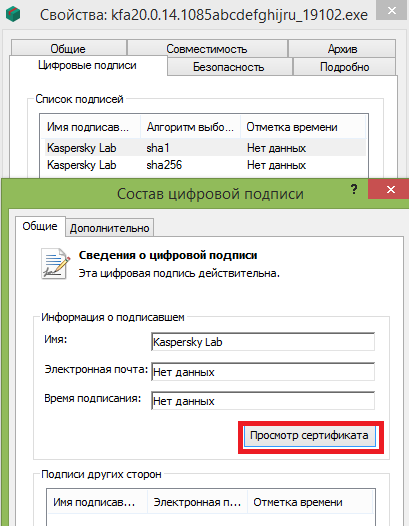Click the question mark help button
Screen dimensions: 409x526
354,189
